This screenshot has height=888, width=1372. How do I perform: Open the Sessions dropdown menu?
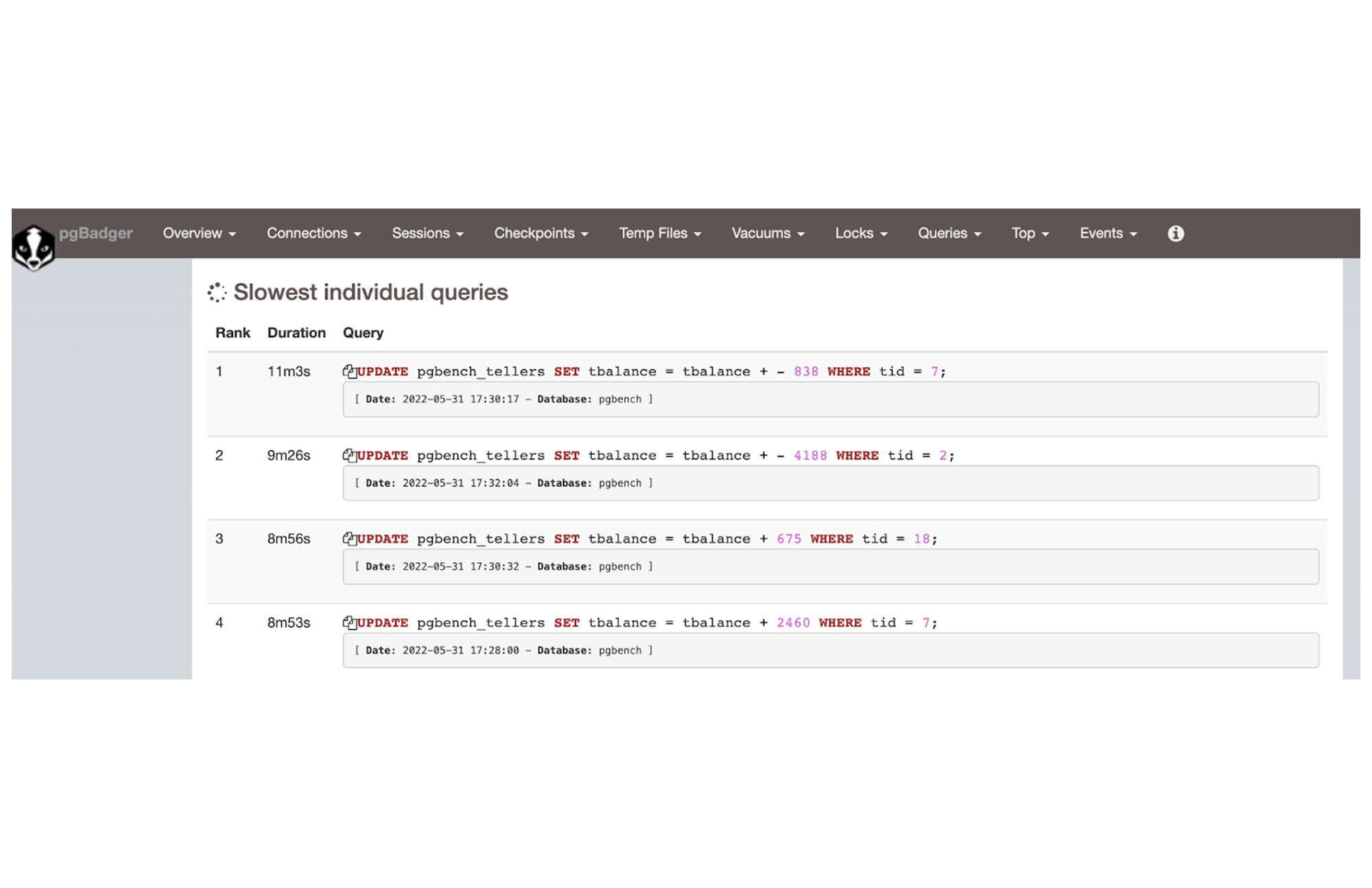tap(427, 233)
